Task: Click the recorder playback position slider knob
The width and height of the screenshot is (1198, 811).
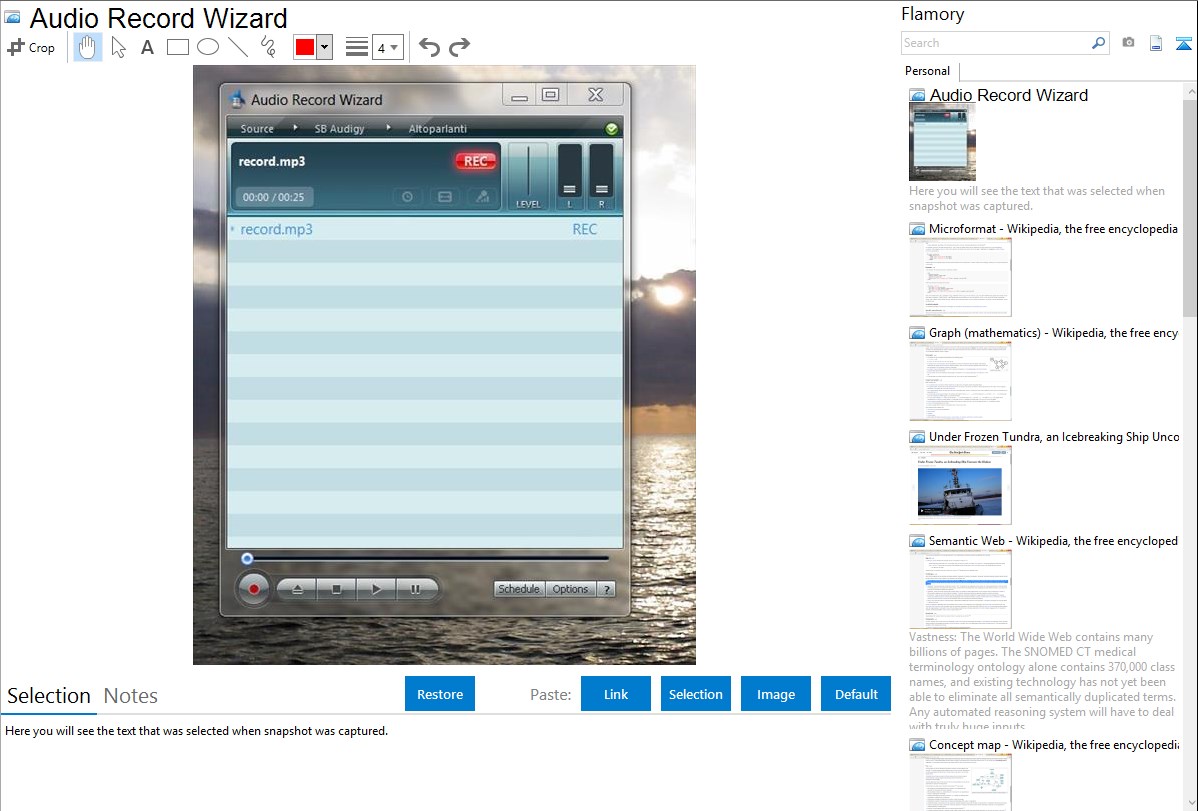Action: (x=247, y=559)
